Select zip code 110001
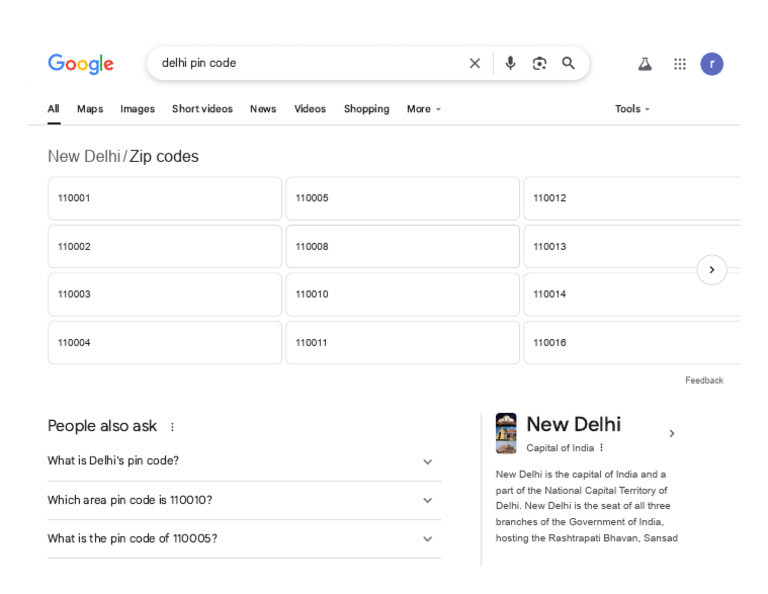 coord(165,199)
